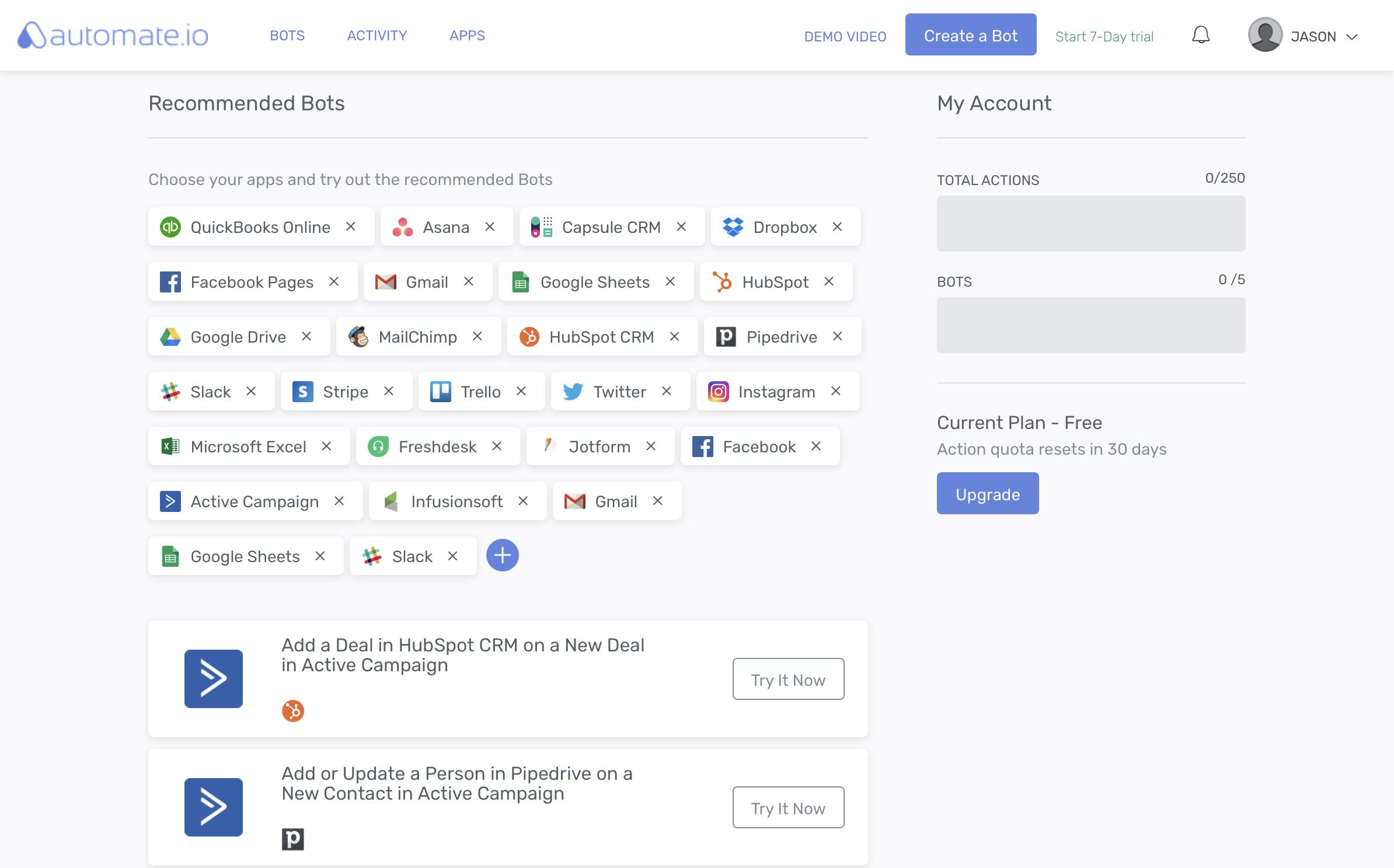Try the HubSpot CRM deal bot now
The image size is (1394, 868).
[x=788, y=679]
